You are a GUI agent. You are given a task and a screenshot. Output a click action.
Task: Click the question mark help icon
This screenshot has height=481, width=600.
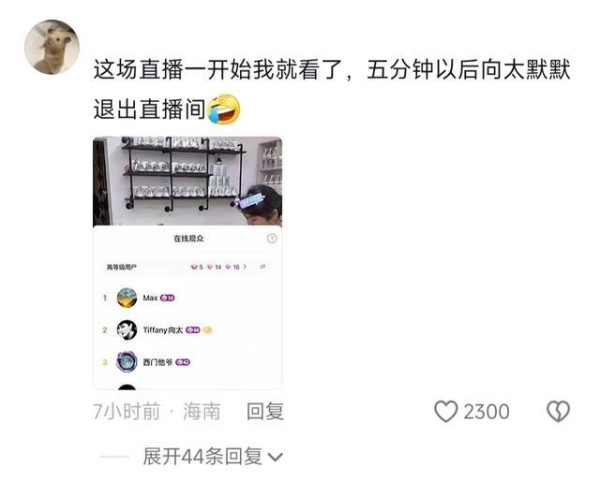click(272, 239)
